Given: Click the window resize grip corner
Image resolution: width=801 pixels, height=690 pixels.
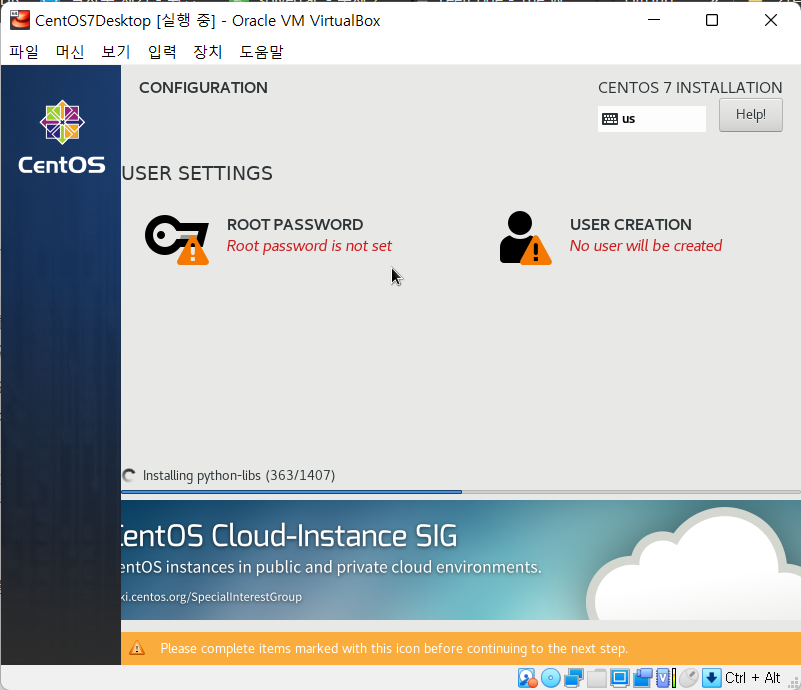Looking at the screenshot, I should click(x=793, y=682).
